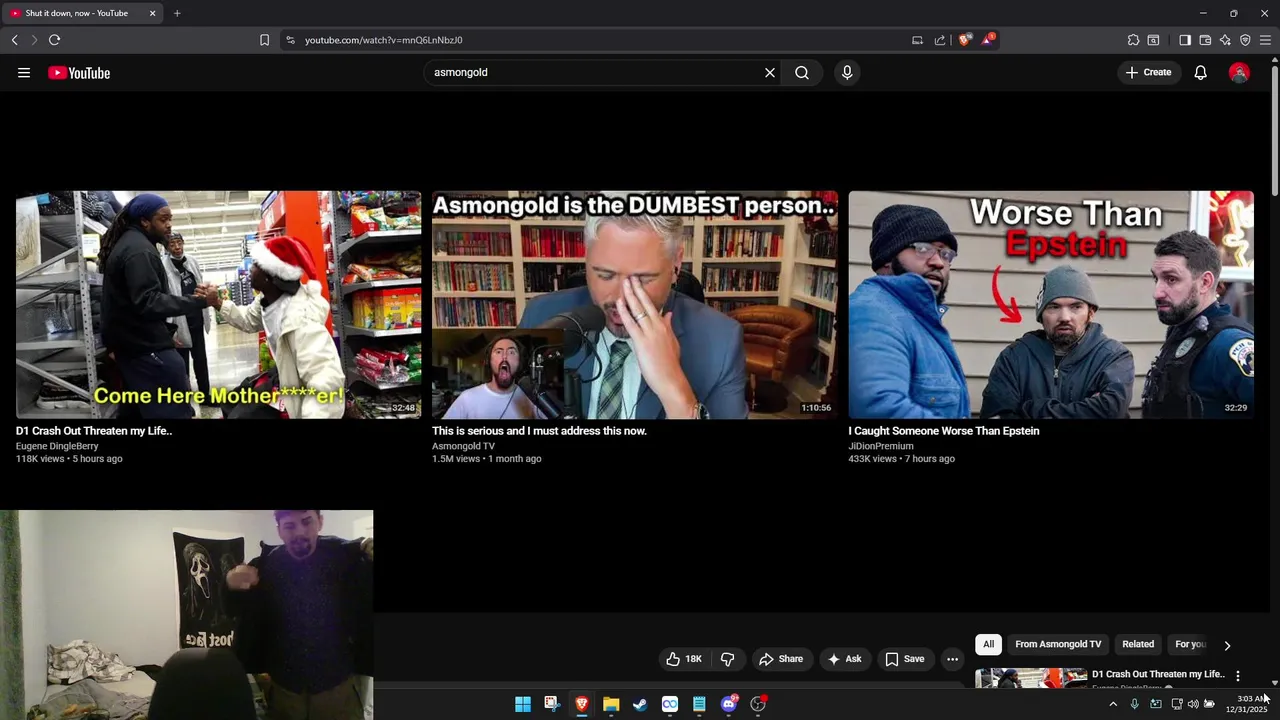Open sidebar D1 Crash Out thumbnail
The image size is (1280, 720).
coord(1031,678)
